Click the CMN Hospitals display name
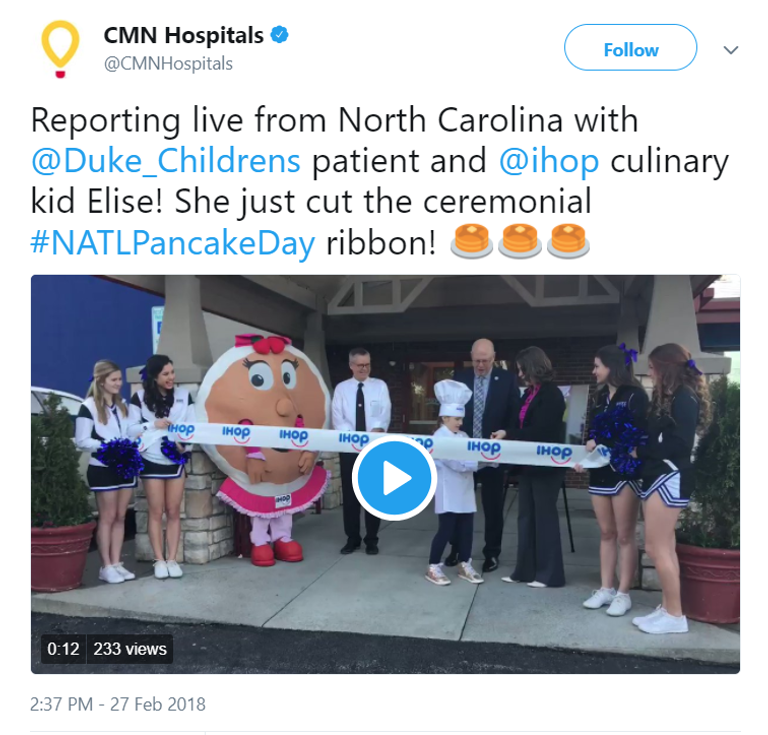 point(184,35)
